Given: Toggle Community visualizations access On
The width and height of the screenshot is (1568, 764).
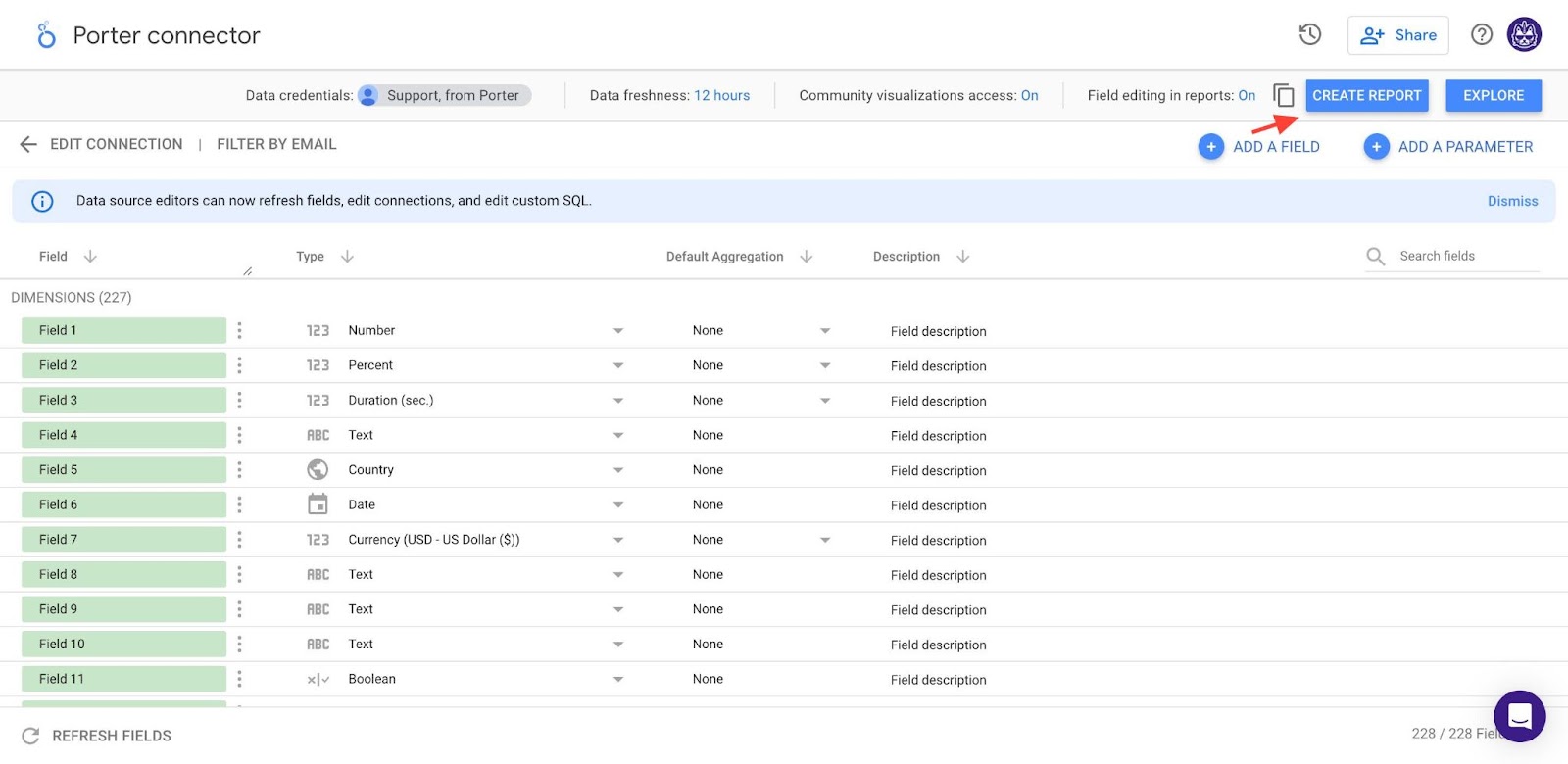Looking at the screenshot, I should click(1030, 95).
